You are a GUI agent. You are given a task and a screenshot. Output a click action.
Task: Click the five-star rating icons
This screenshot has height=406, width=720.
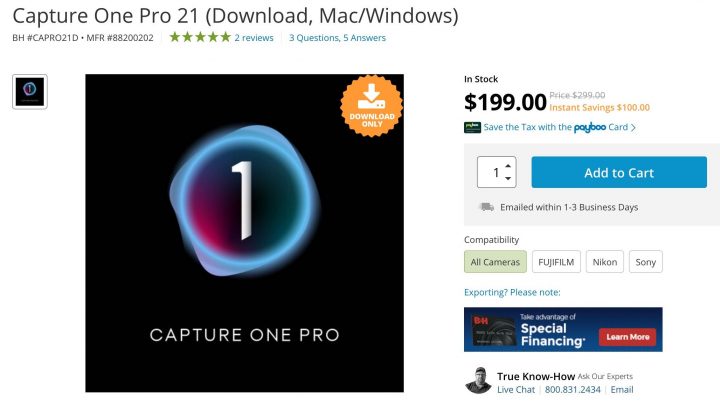(200, 37)
